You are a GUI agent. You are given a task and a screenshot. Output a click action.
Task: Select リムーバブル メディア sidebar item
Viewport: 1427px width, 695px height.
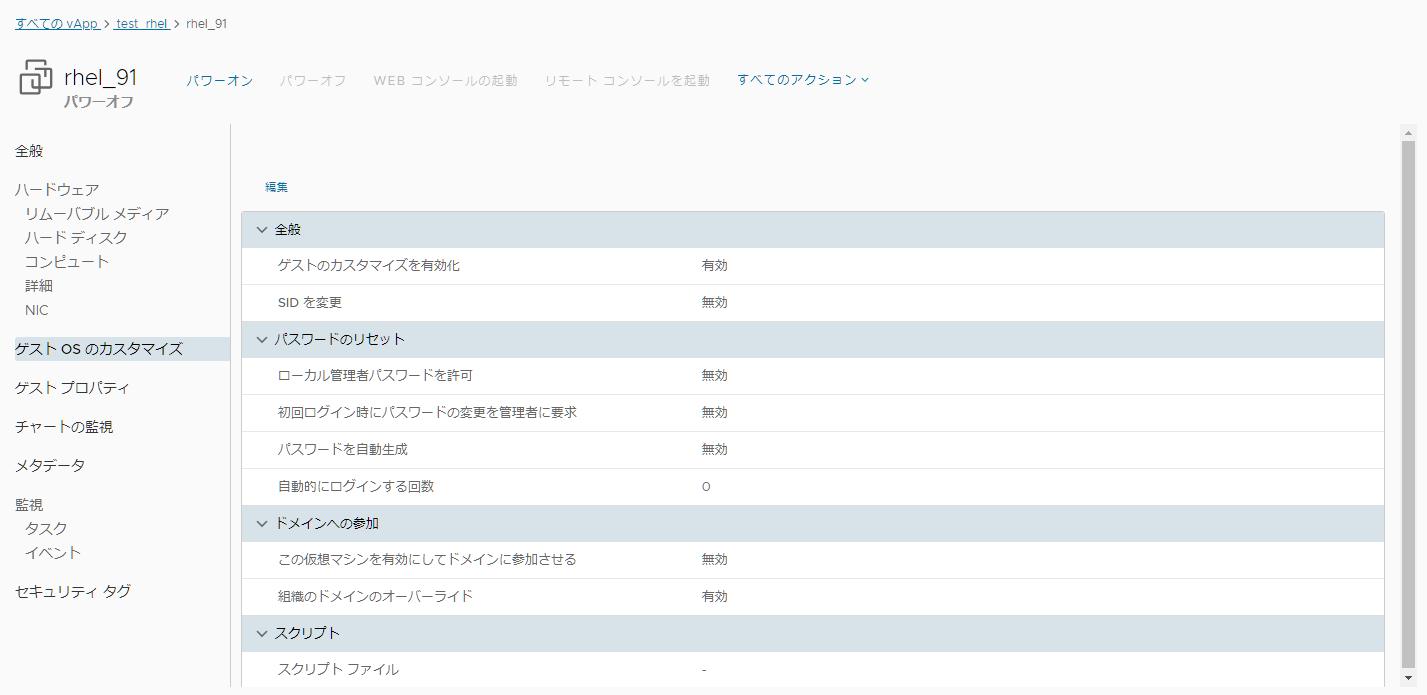(x=97, y=213)
